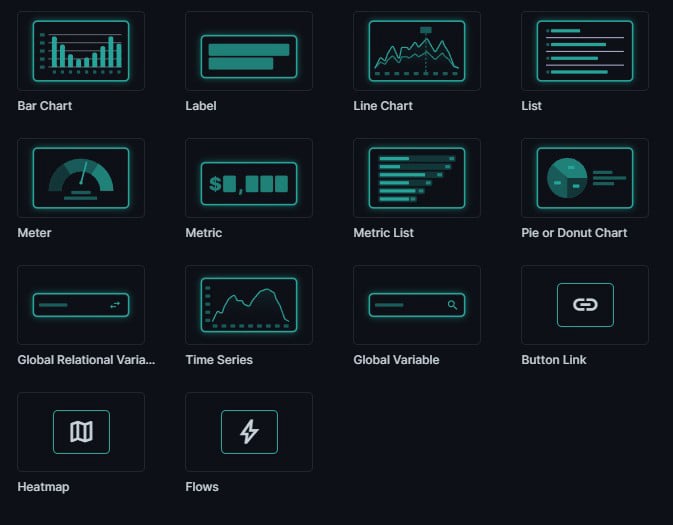Choose the Time Series graph icon
The height and width of the screenshot is (525, 673).
coord(249,305)
